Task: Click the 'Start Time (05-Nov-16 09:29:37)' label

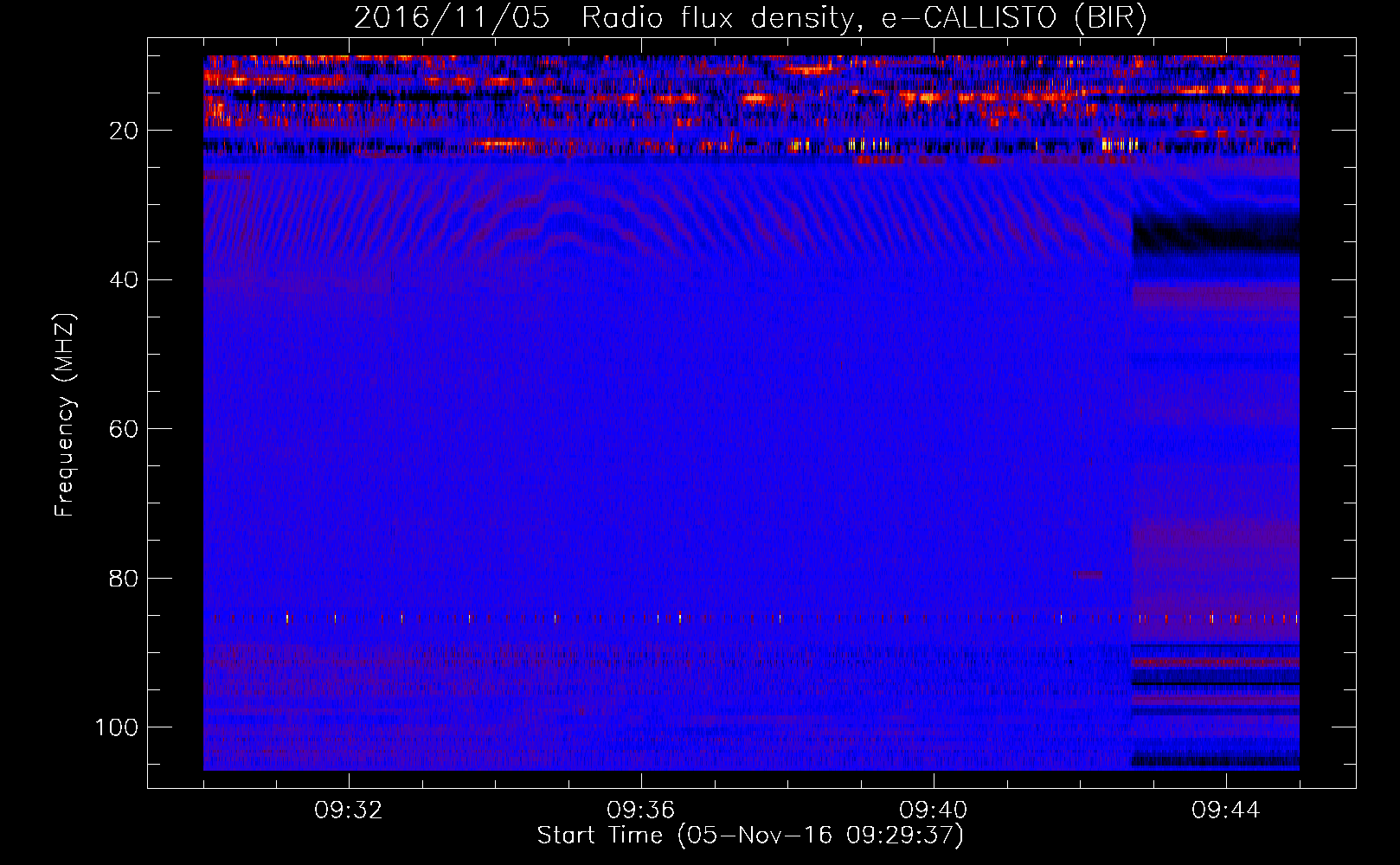Action: [750, 836]
